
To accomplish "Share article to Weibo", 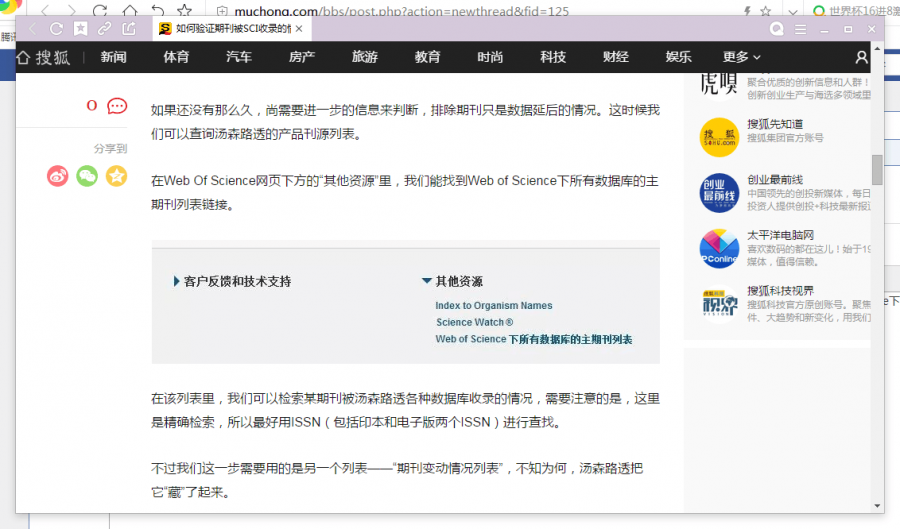I will pos(58,176).
